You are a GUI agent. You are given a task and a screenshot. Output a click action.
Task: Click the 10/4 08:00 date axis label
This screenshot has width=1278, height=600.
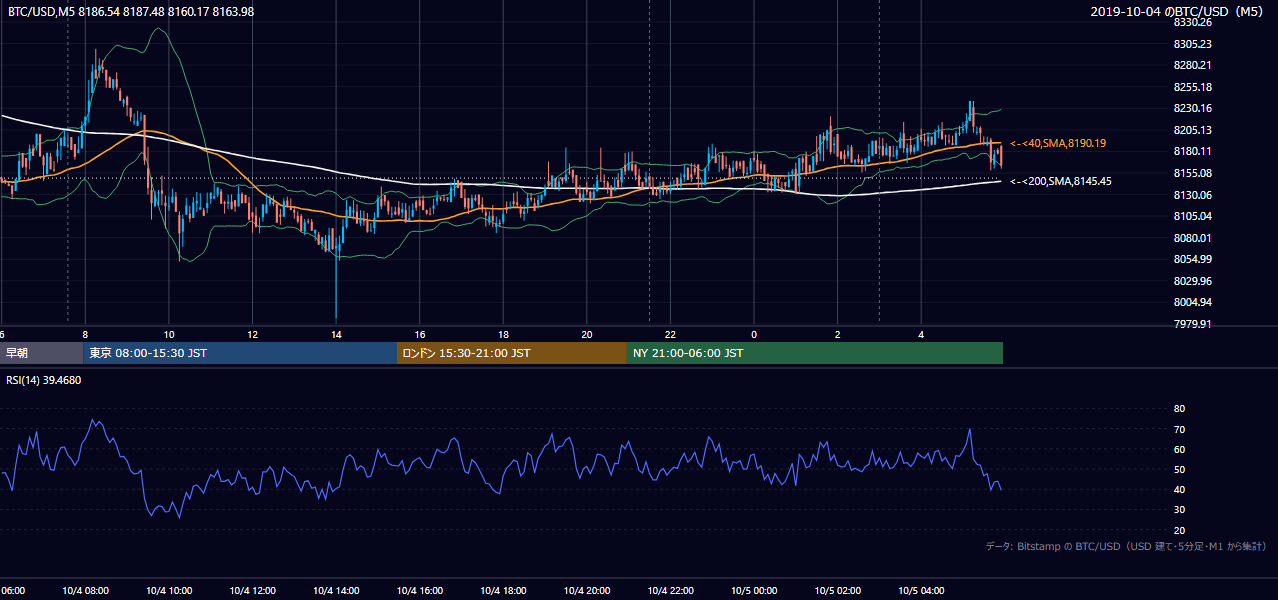[x=85, y=591]
